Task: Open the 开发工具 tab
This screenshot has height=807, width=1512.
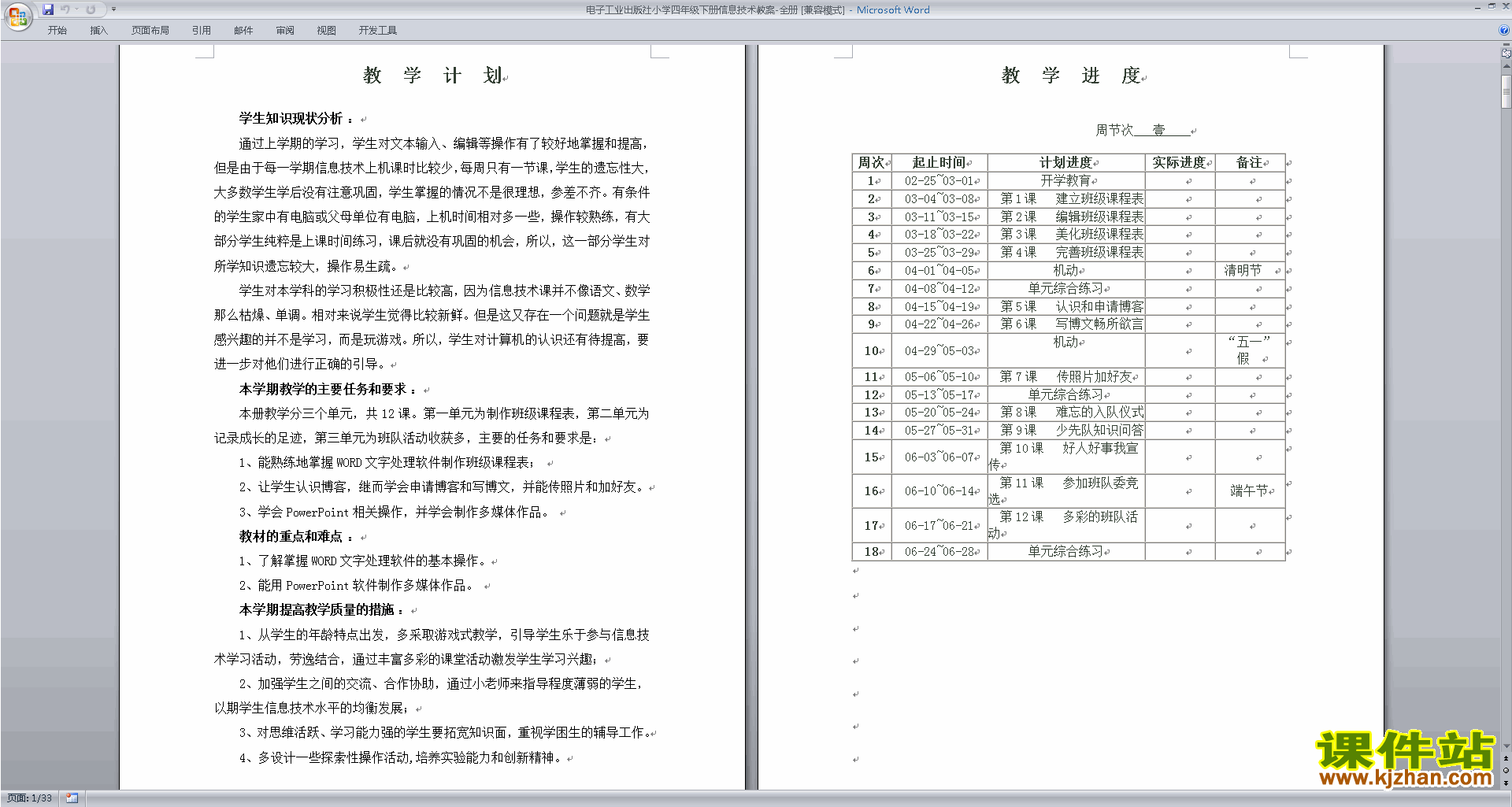Action: 378,31
